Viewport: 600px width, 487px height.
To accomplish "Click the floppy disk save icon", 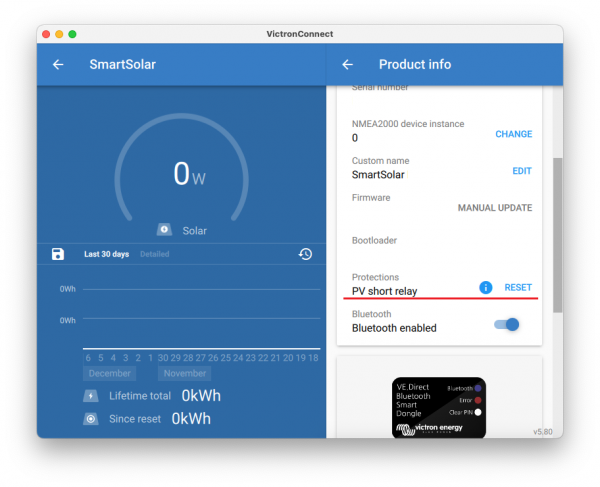I will (x=58, y=254).
